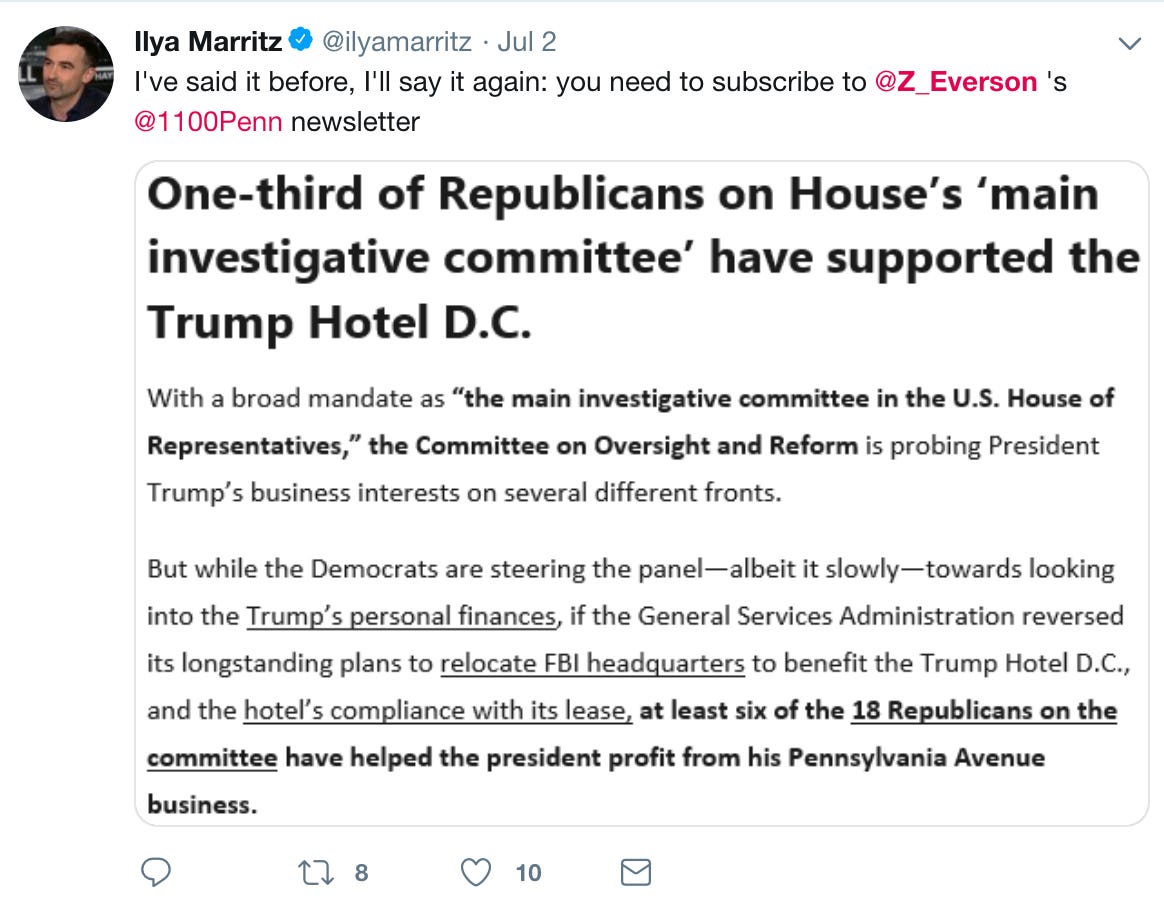Open the @ilyamarritz handle
Image resolution: width=1164 pixels, height=906 pixels.
396,42
